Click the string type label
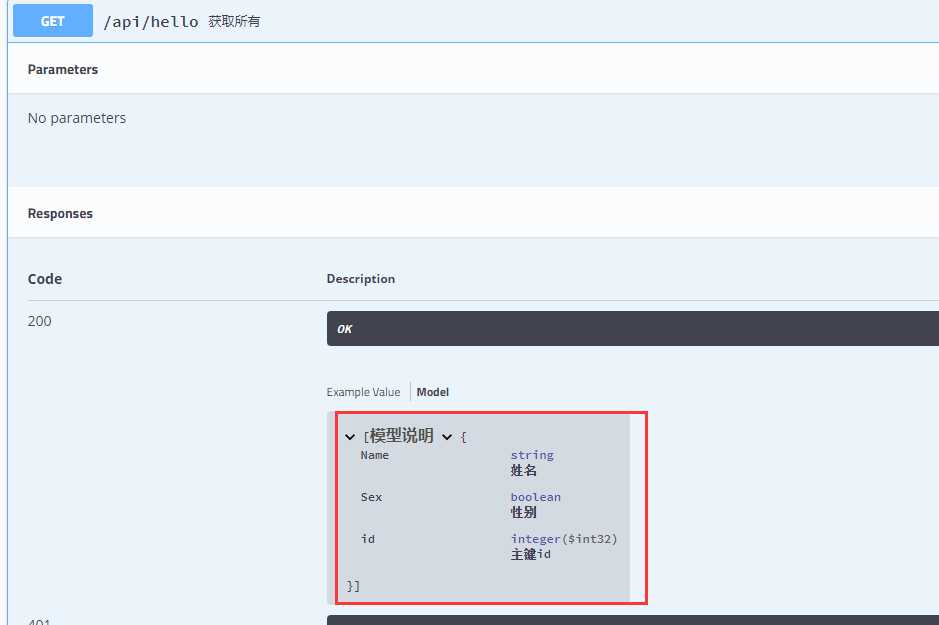Viewport: 939px width, 625px height. pyautogui.click(x=532, y=455)
